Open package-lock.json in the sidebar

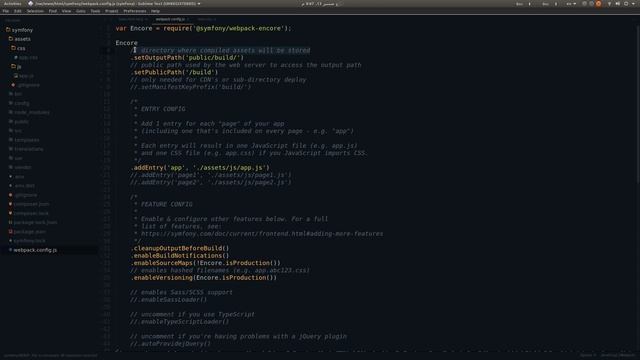pyautogui.click(x=35, y=222)
